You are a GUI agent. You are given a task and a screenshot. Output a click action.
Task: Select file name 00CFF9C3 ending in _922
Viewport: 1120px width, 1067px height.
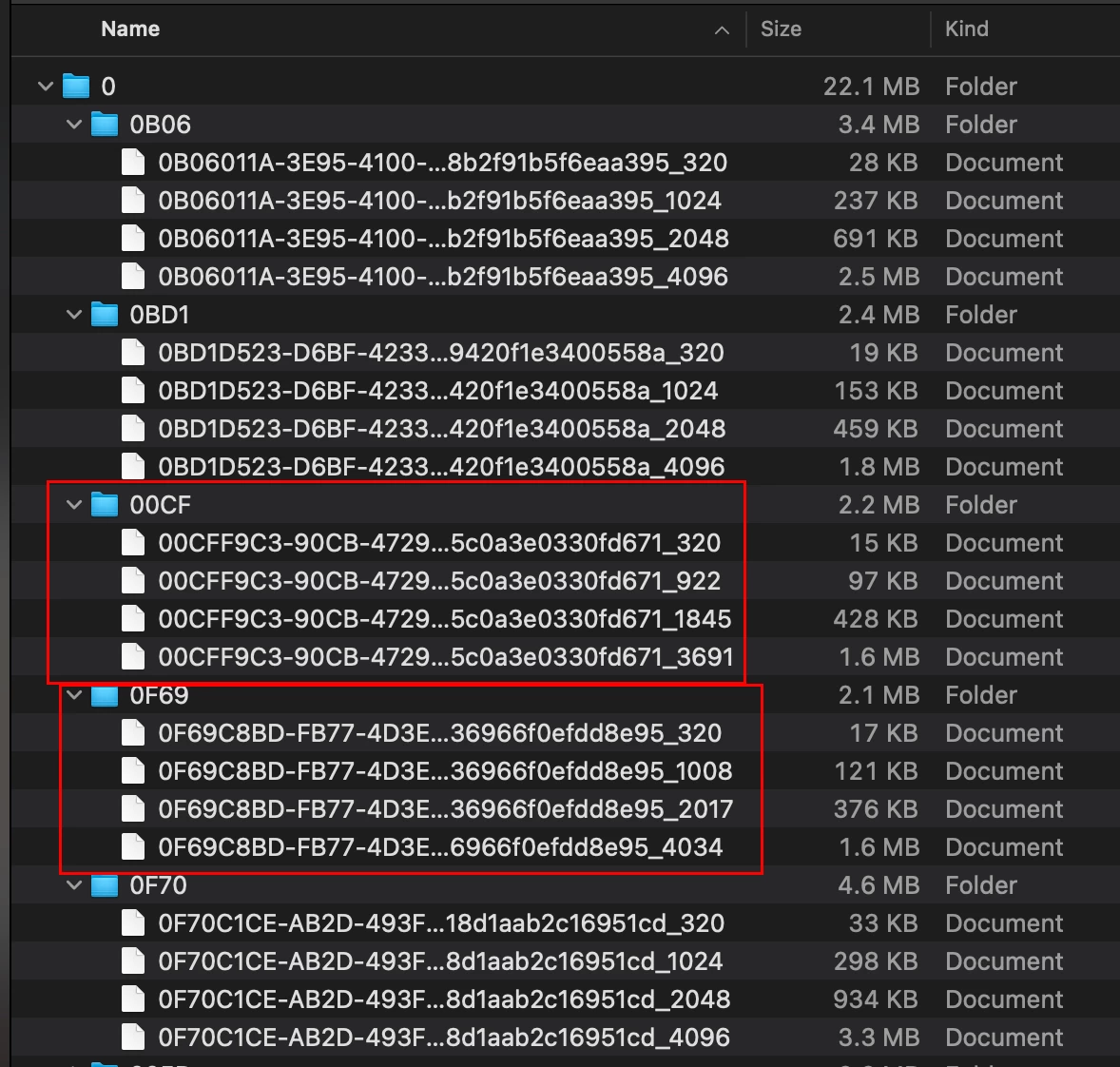click(439, 580)
